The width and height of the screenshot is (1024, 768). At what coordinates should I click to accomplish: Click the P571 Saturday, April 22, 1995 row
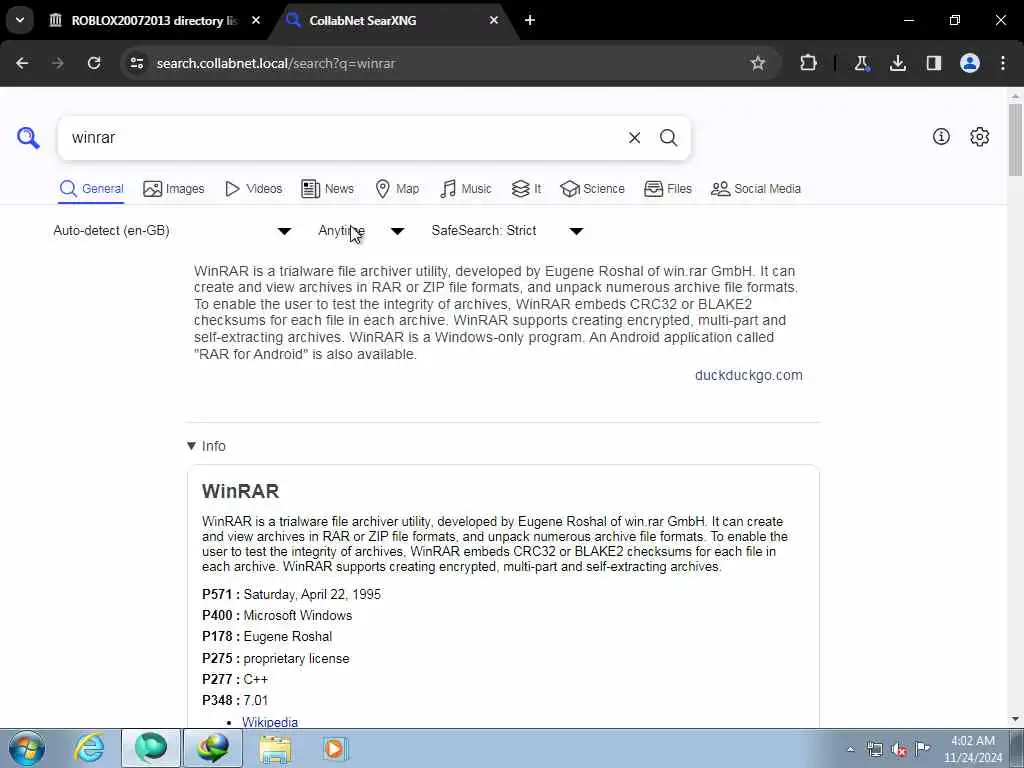pos(291,594)
